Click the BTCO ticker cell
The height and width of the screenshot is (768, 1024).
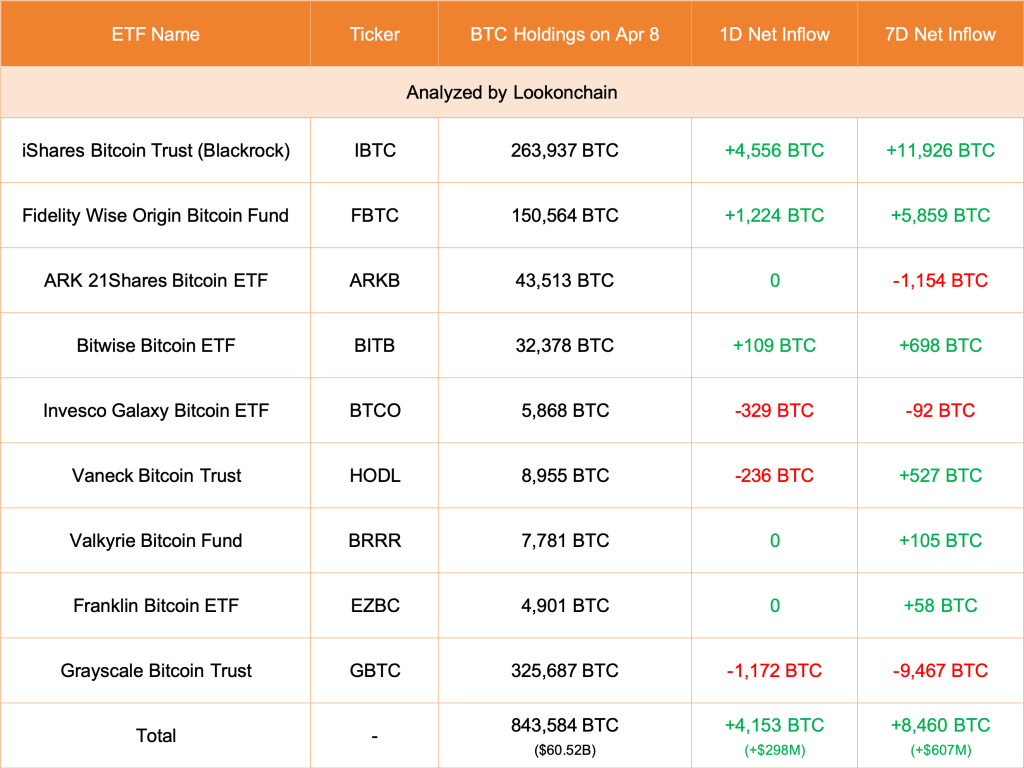374,410
